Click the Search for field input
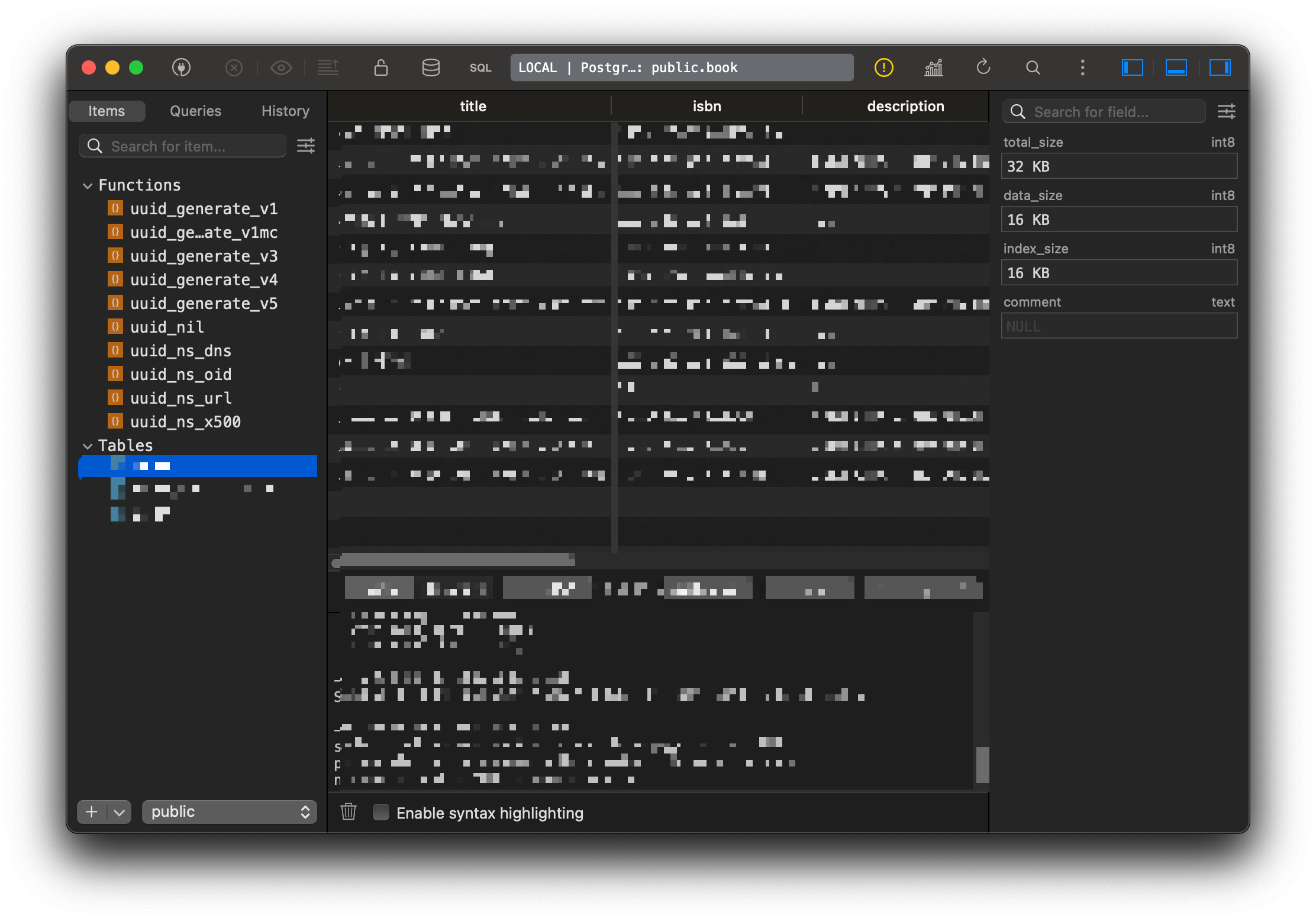 1112,112
